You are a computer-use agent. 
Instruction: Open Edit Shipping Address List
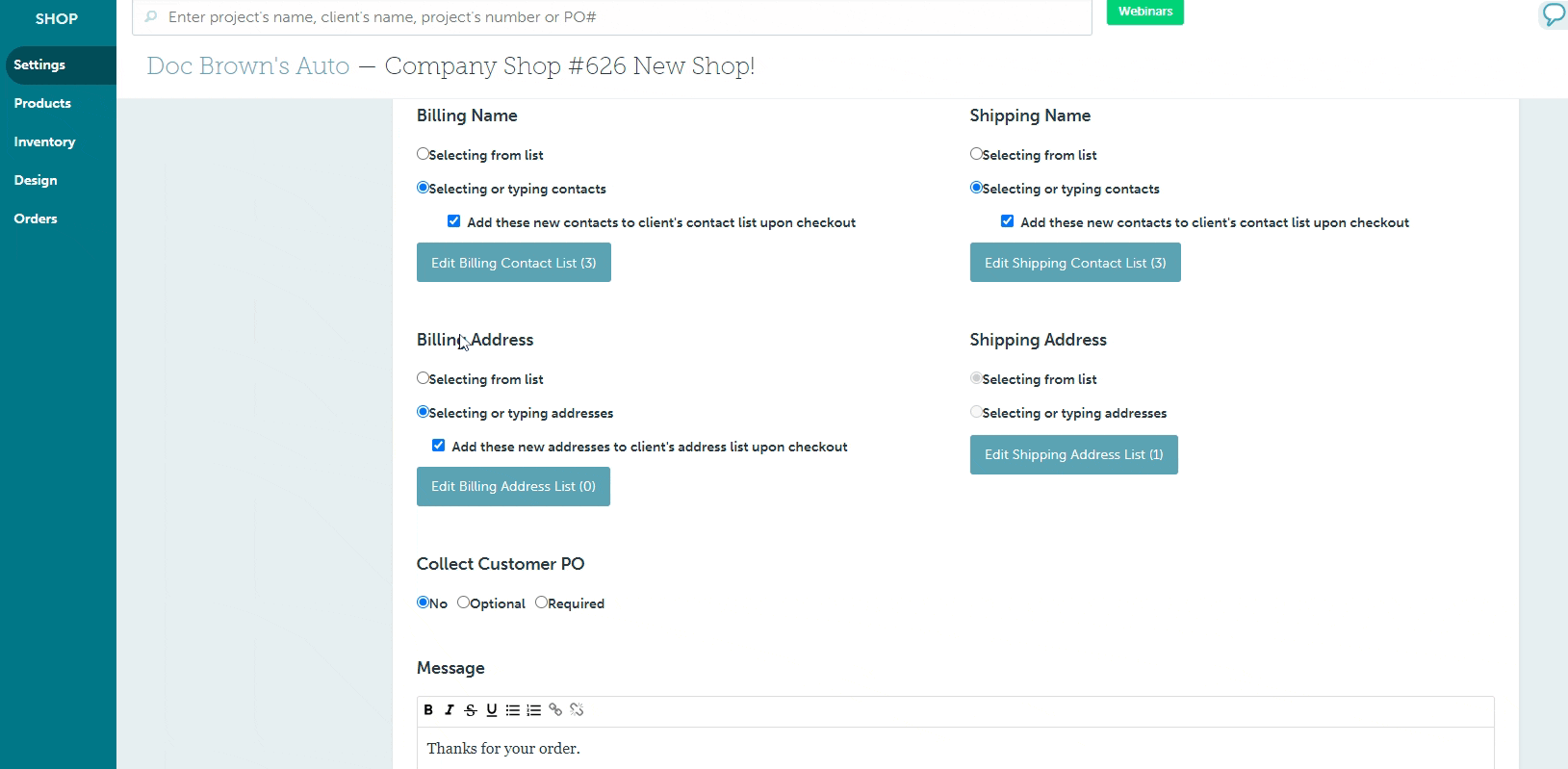click(x=1073, y=454)
